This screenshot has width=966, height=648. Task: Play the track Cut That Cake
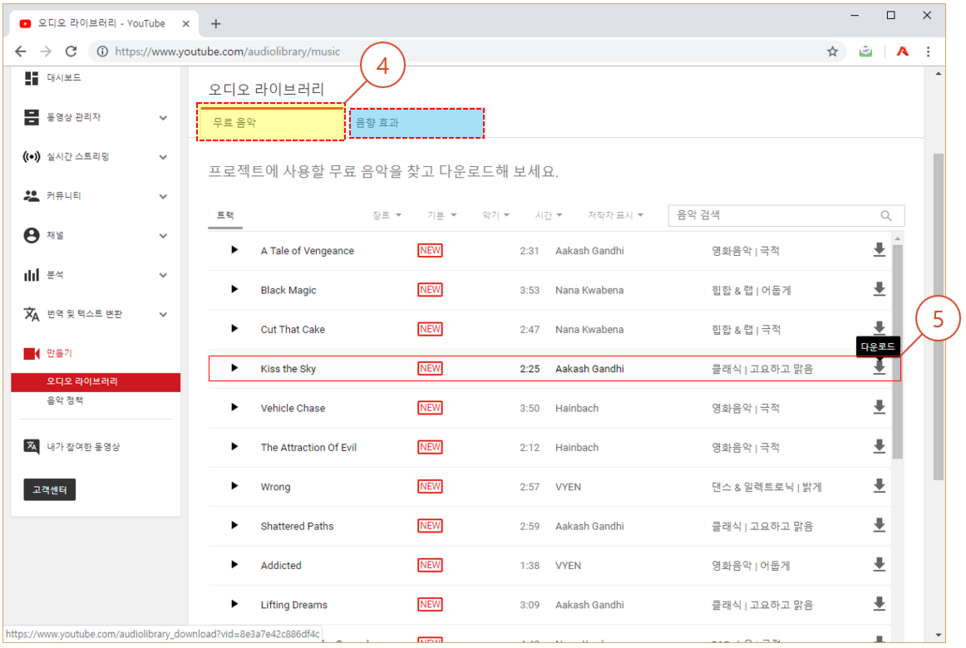(x=234, y=329)
